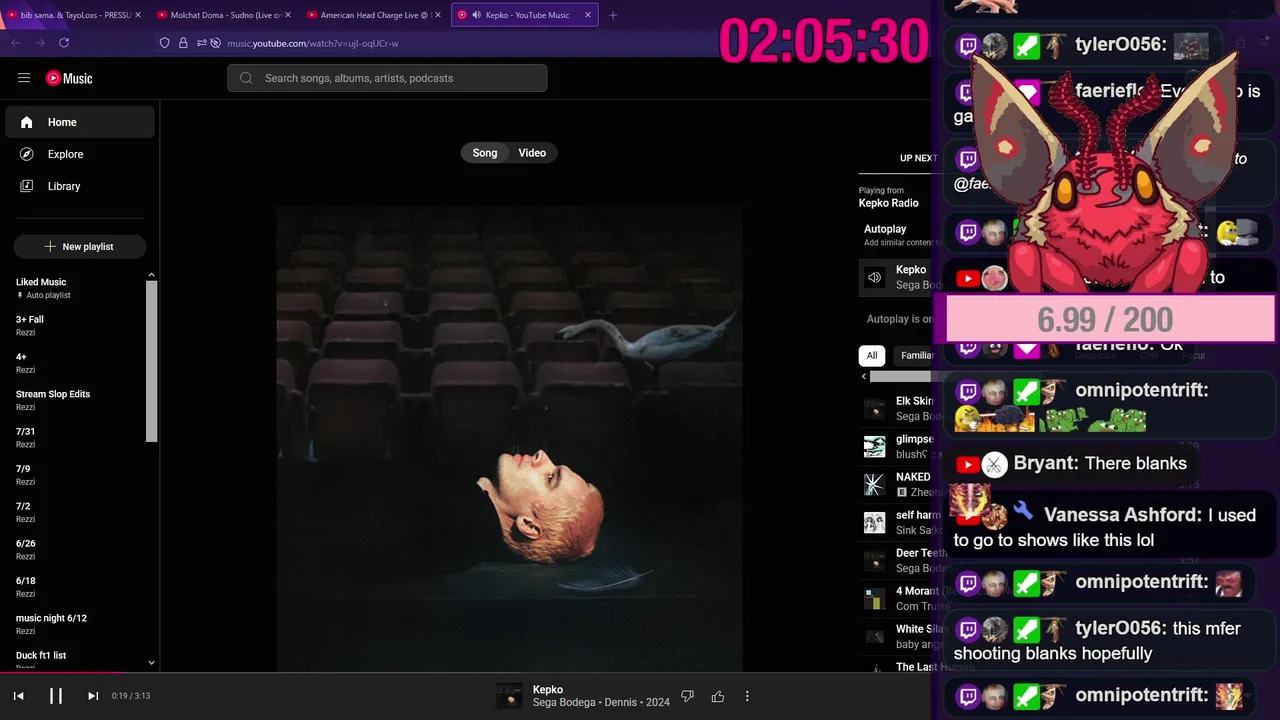This screenshot has width=1280, height=720.
Task: Select the All filter chip
Action: [x=872, y=355]
